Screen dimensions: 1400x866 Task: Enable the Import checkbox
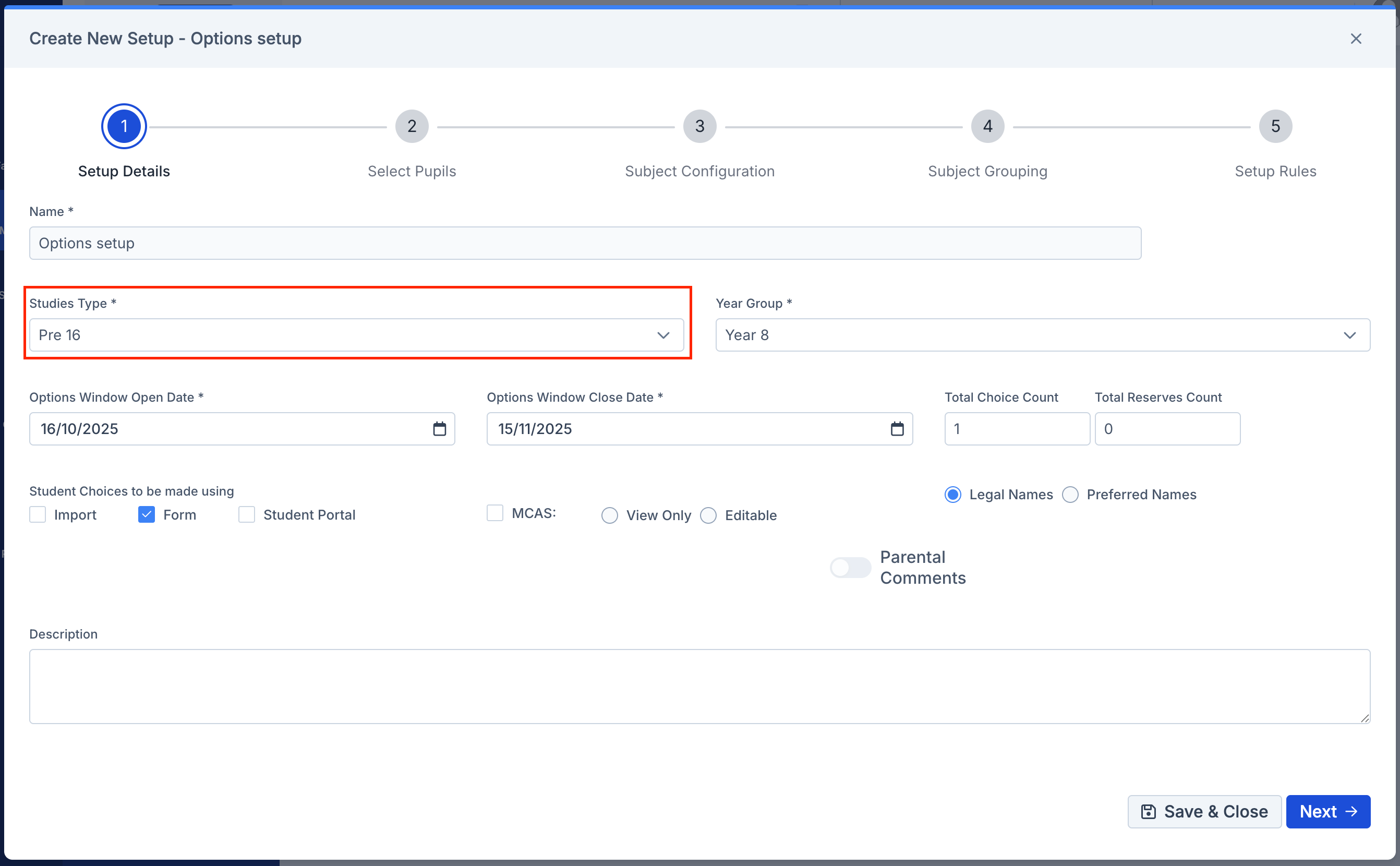coord(38,514)
